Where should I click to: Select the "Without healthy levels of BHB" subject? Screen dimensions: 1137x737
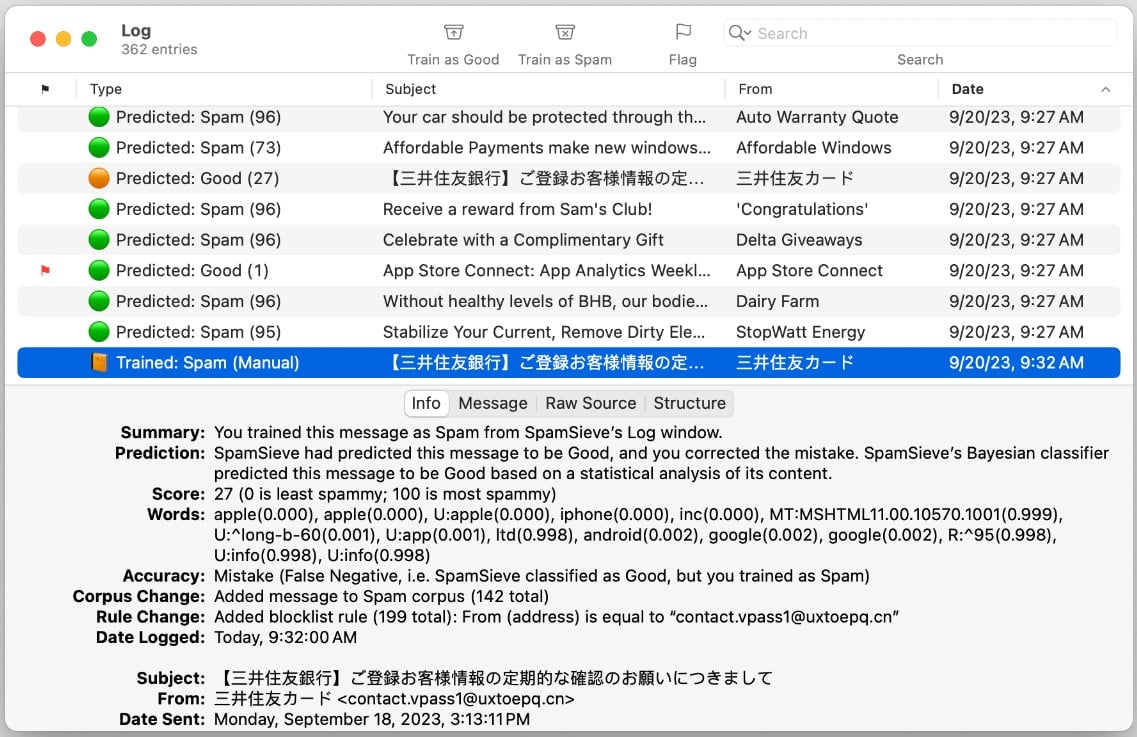click(545, 301)
